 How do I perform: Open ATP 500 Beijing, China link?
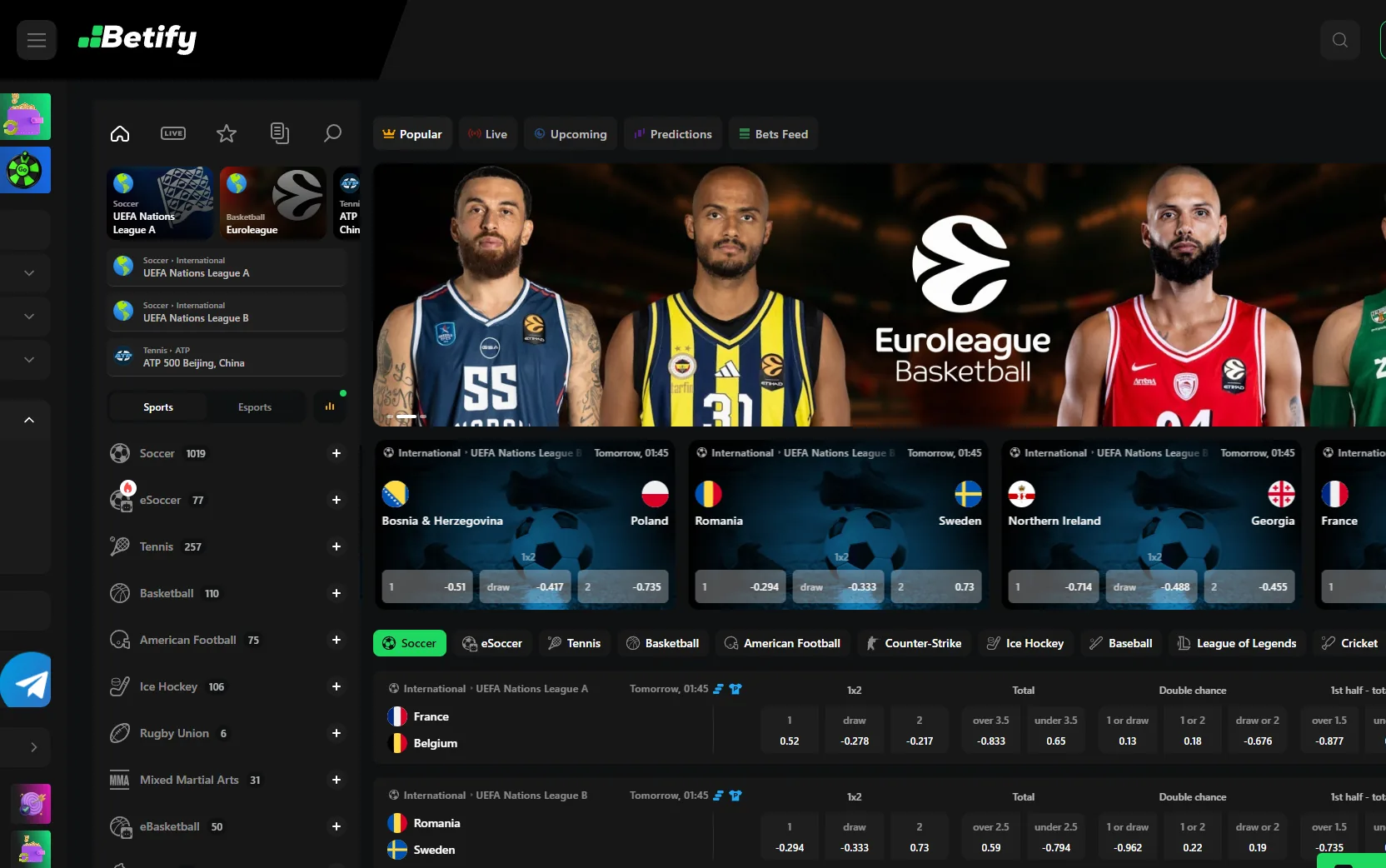pos(226,357)
